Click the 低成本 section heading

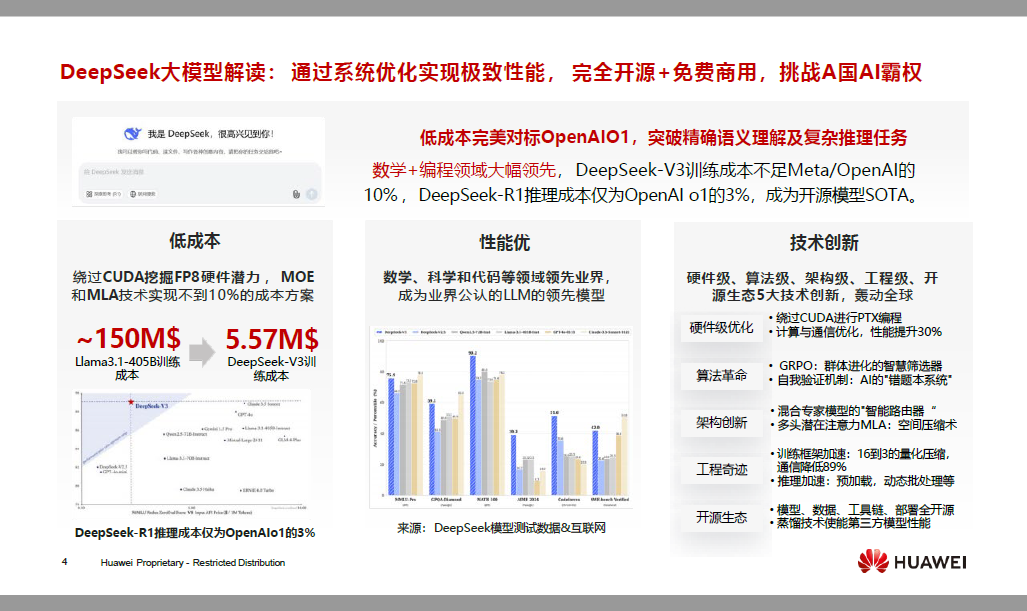(x=195, y=241)
